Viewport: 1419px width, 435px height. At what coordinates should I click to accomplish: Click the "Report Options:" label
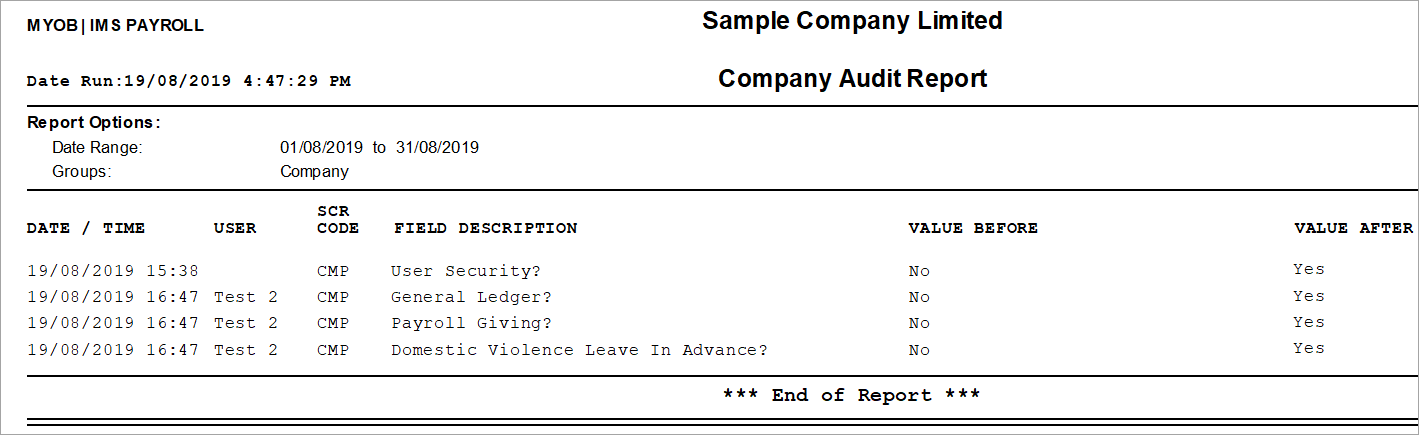point(94,123)
